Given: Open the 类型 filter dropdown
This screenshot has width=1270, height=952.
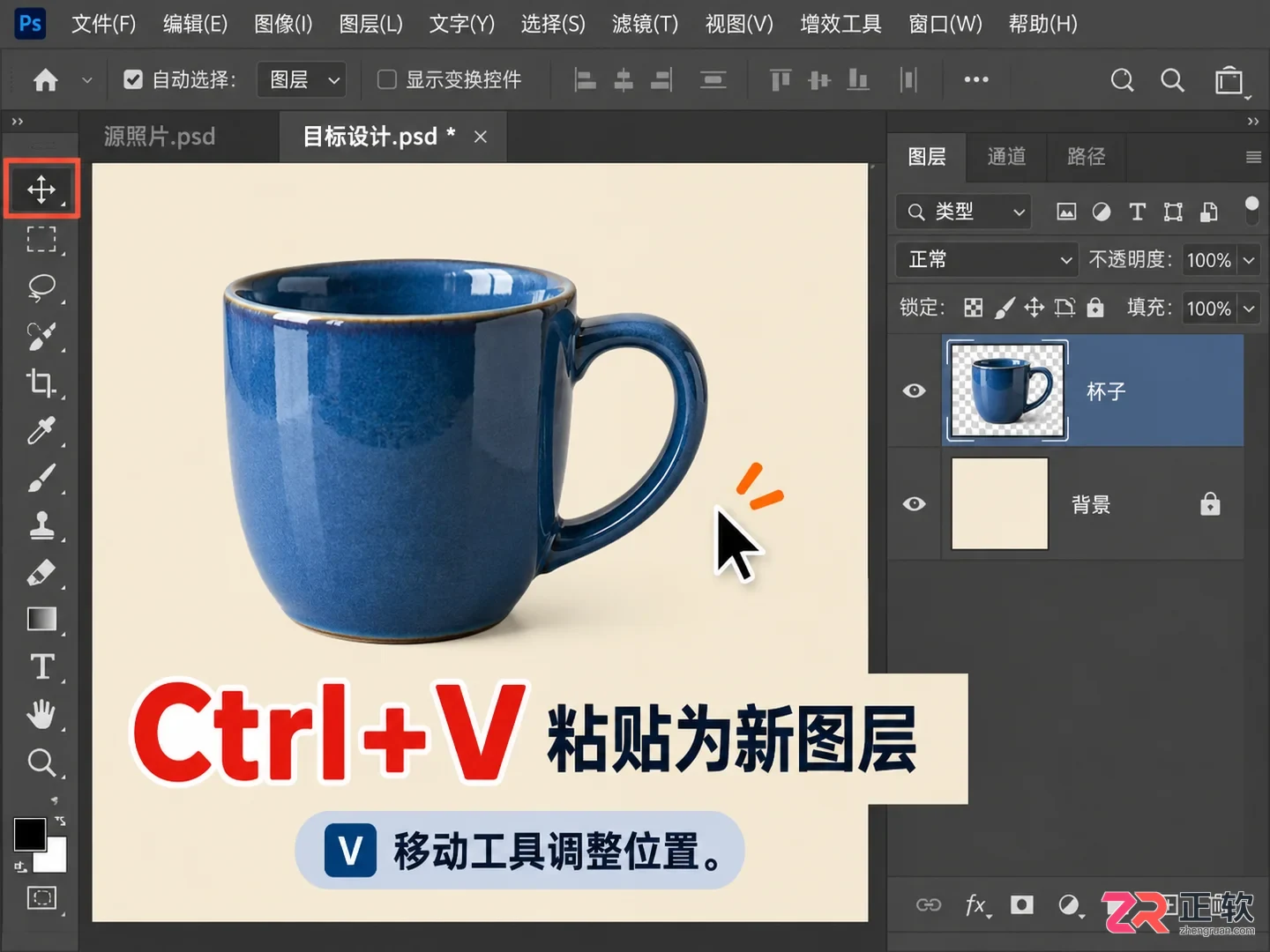Looking at the screenshot, I should click(964, 212).
